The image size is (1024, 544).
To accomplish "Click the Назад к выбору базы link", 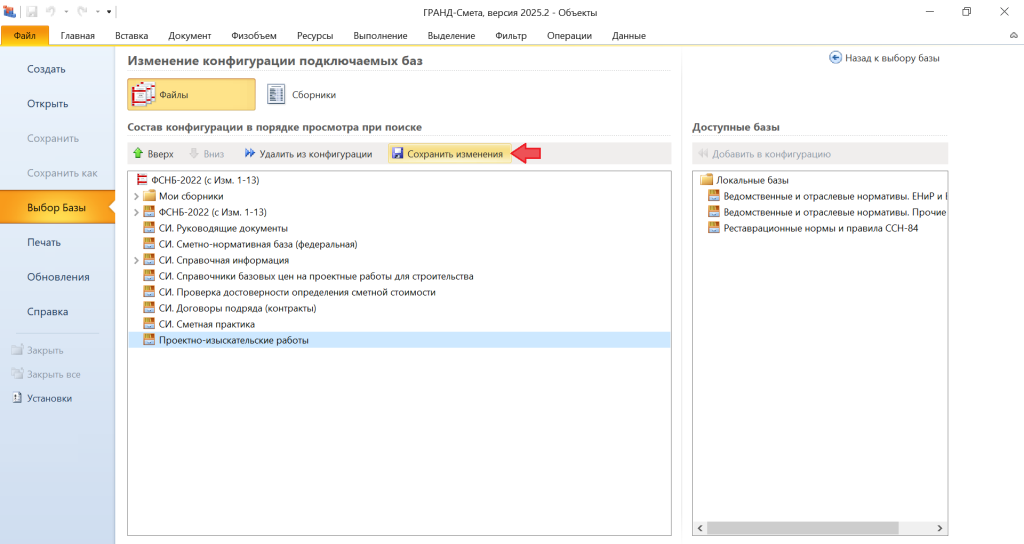I will click(884, 58).
